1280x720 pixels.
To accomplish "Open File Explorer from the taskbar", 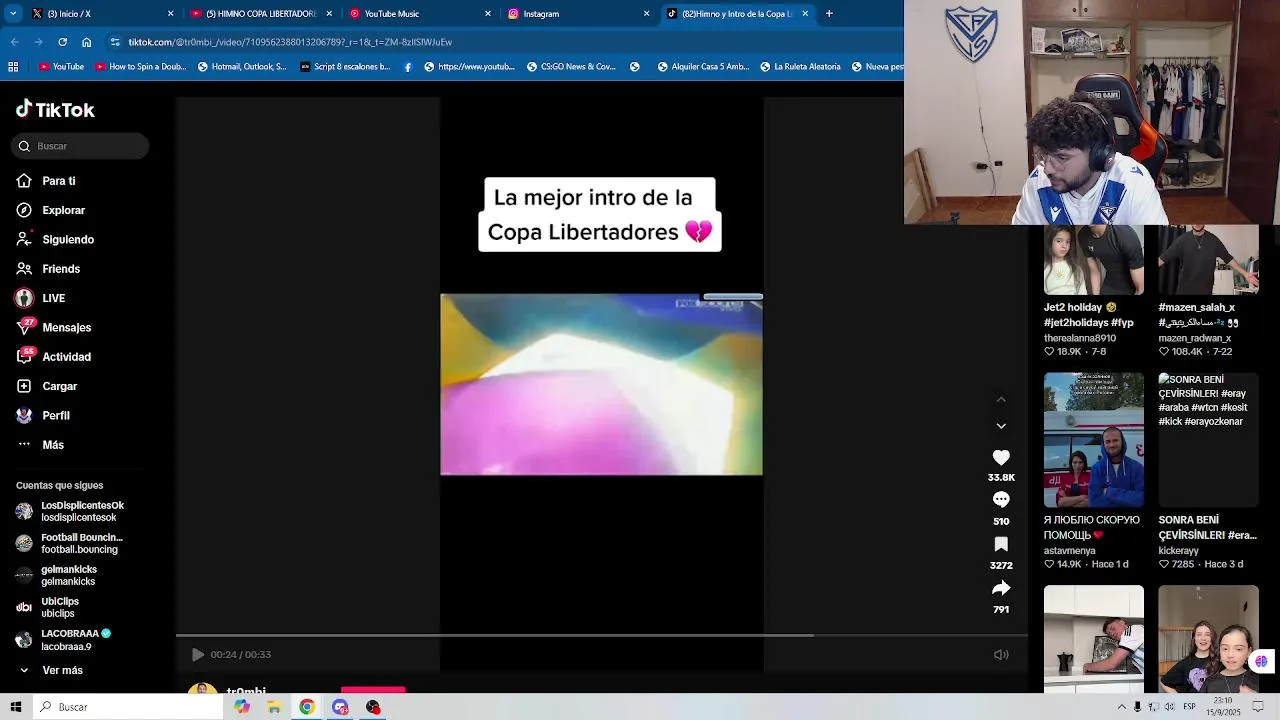I will pos(274,707).
